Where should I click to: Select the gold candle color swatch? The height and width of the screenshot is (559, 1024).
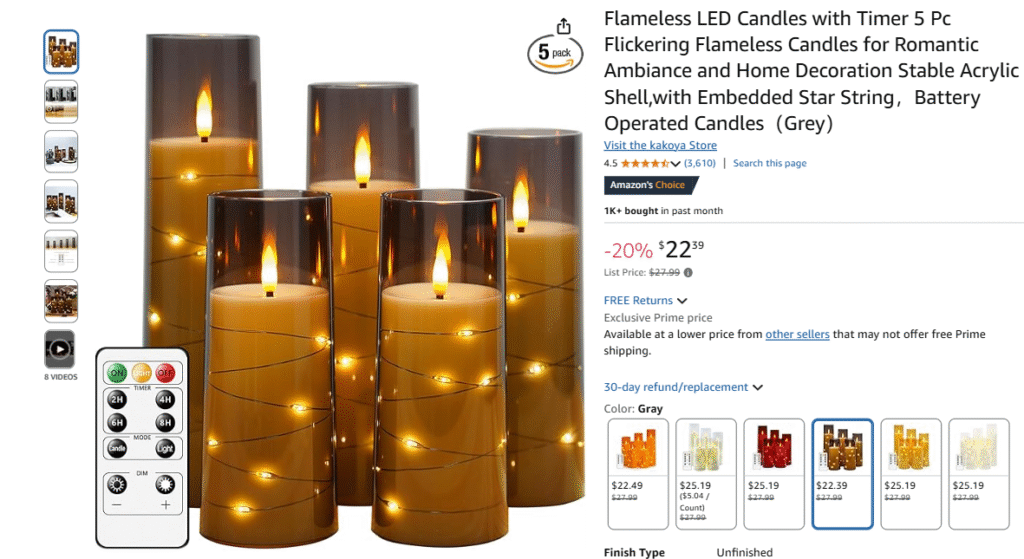tap(910, 474)
